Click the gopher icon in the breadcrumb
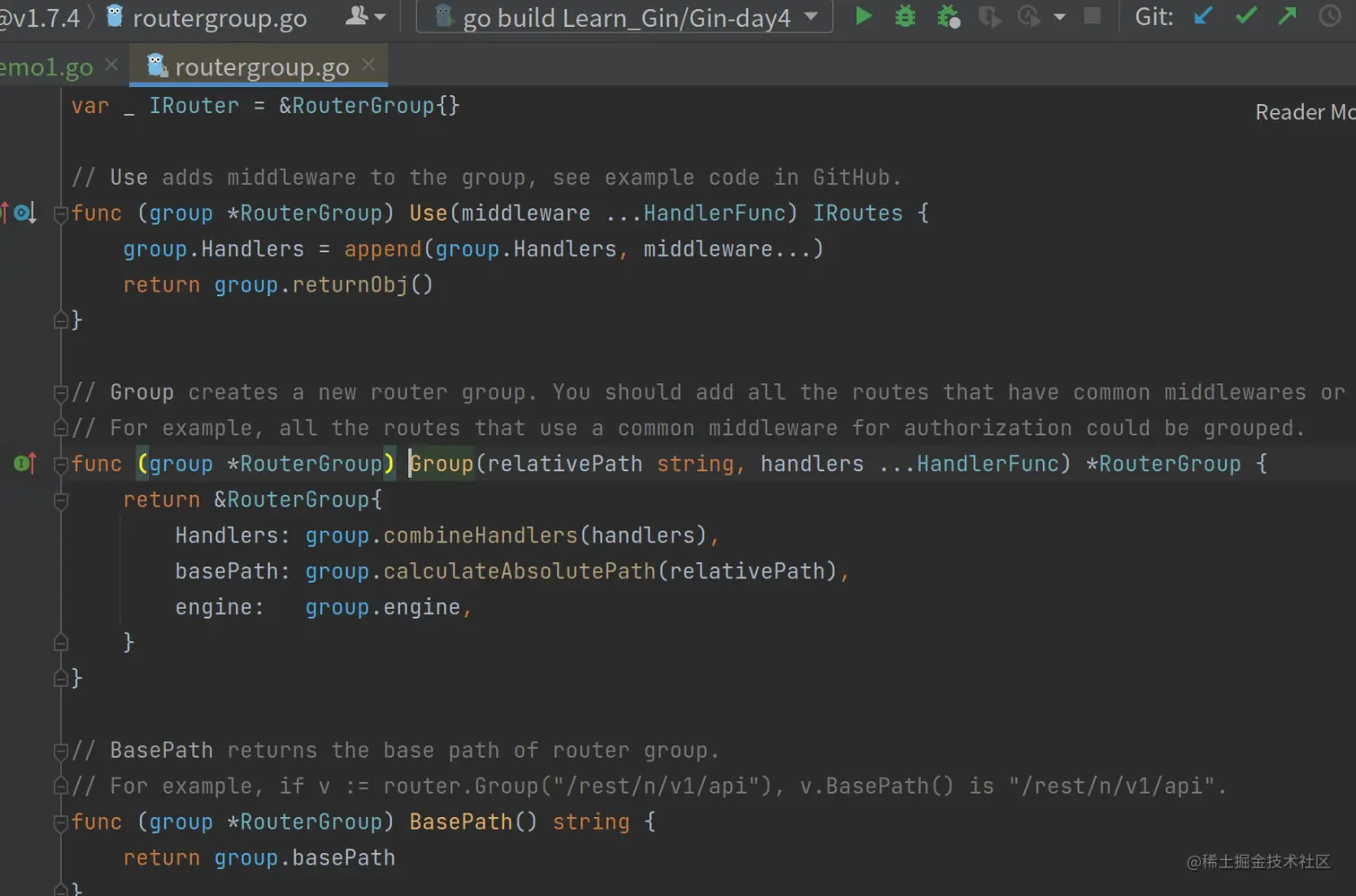1356x896 pixels. [x=114, y=15]
